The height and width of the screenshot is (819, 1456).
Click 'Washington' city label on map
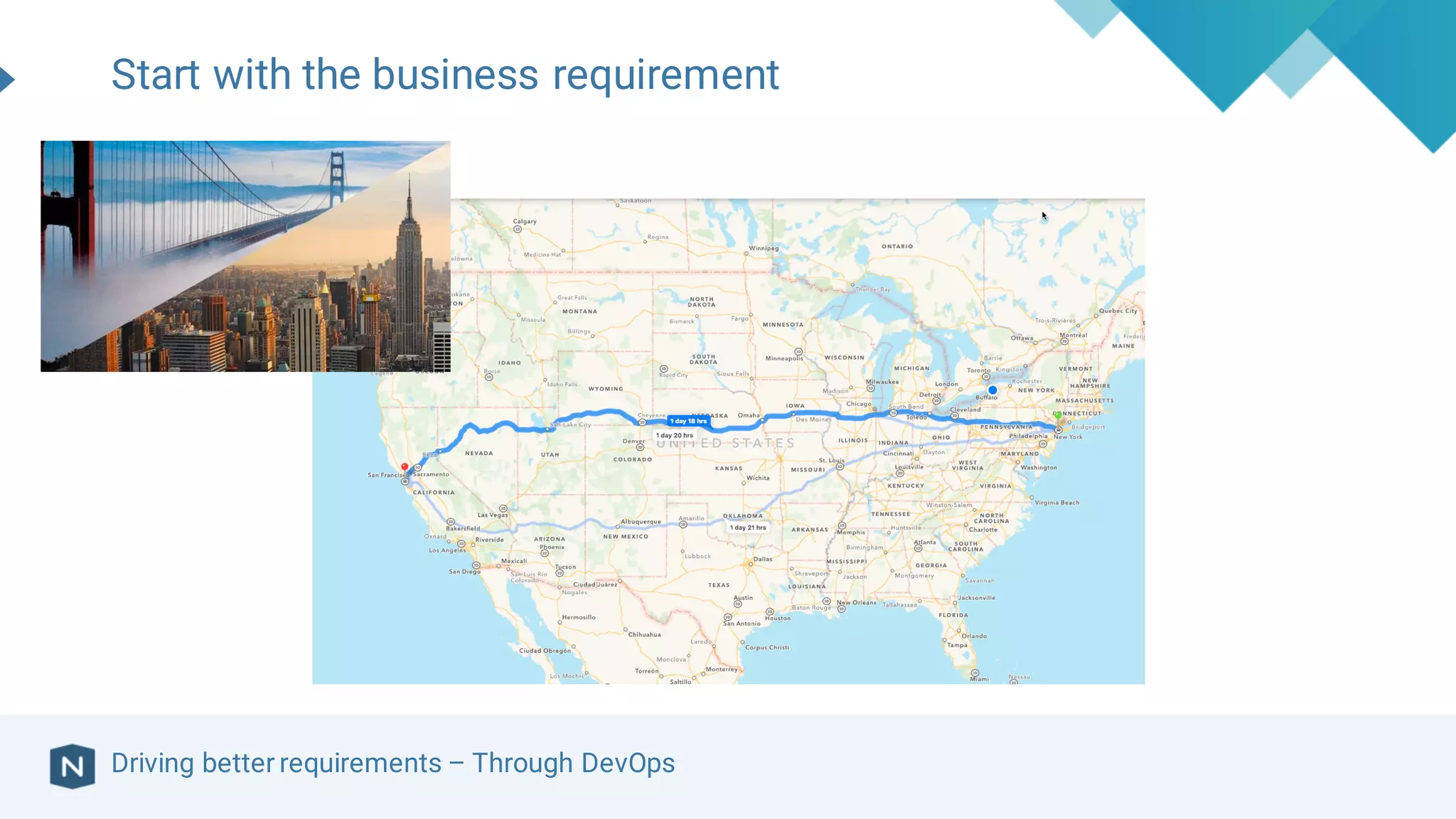click(x=1039, y=468)
